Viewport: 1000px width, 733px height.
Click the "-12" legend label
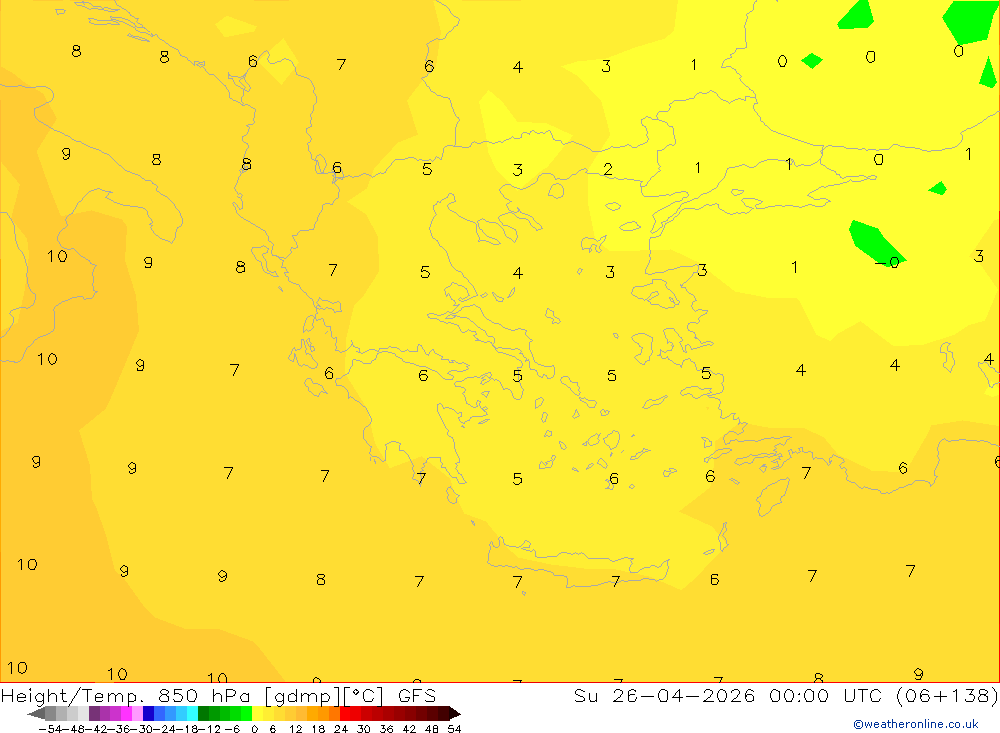tap(210, 729)
